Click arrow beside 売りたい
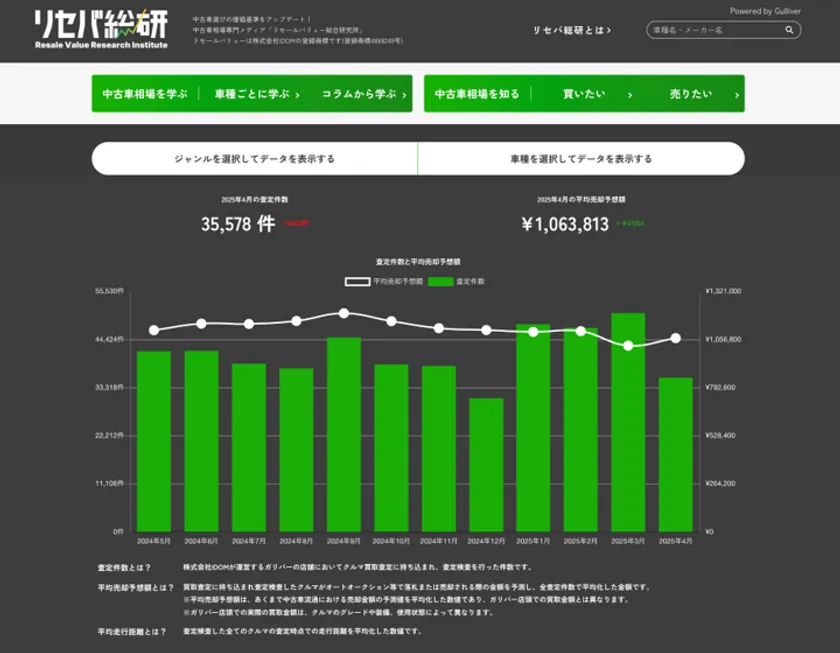840x653 pixels. 737,95
